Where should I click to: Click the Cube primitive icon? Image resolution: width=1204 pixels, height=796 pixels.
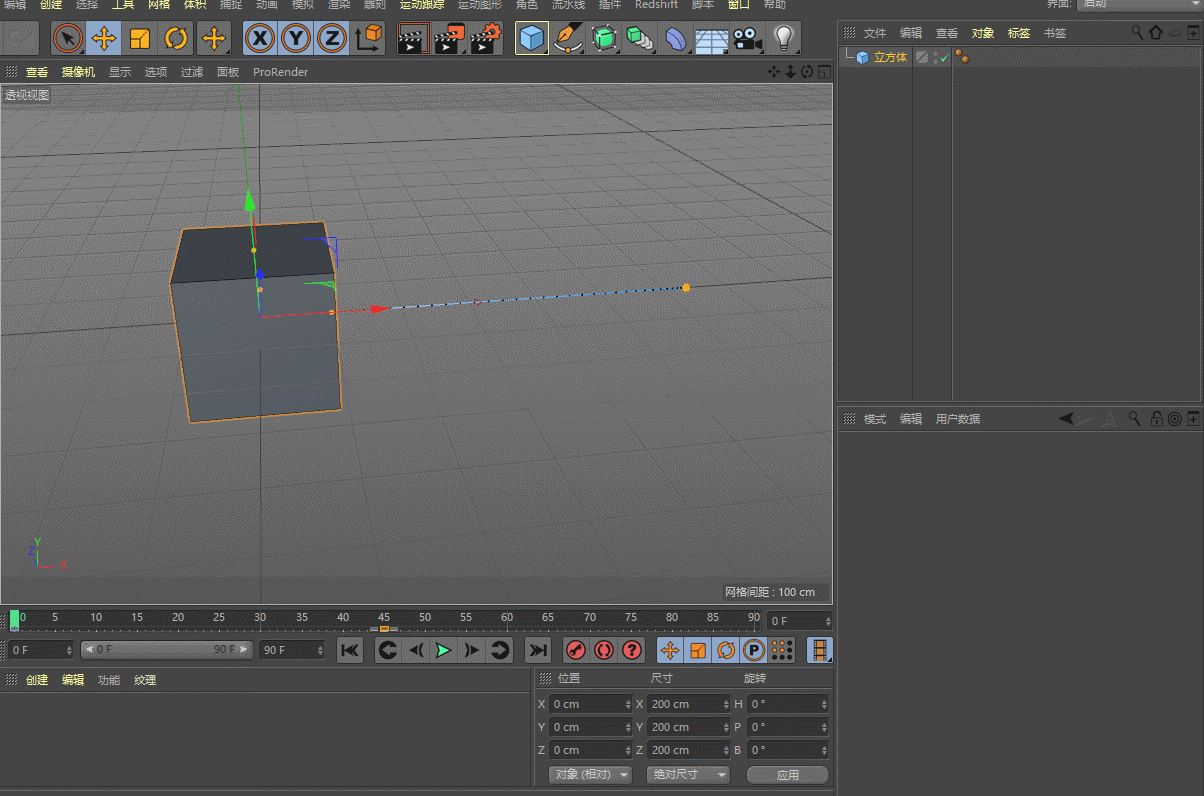532,39
